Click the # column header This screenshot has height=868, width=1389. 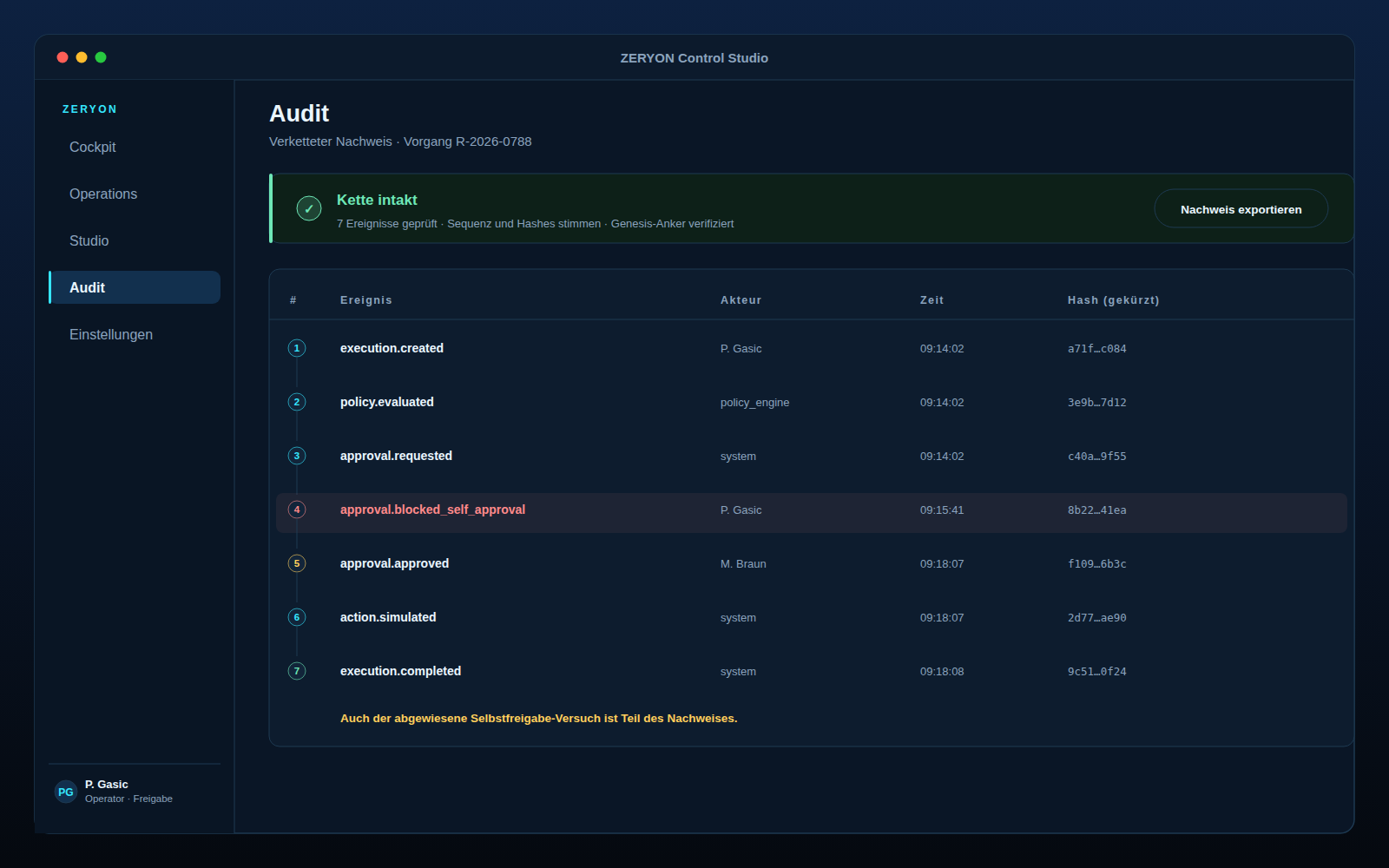tap(293, 300)
